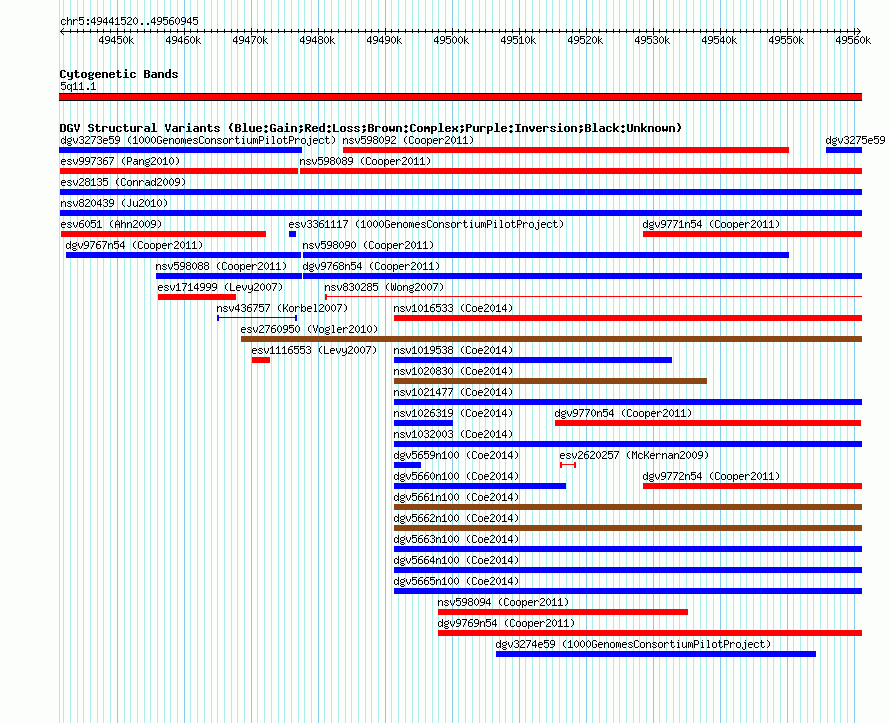Click the small blue esv3361117 gain bar
This screenshot has height=723, width=890.
[292, 234]
